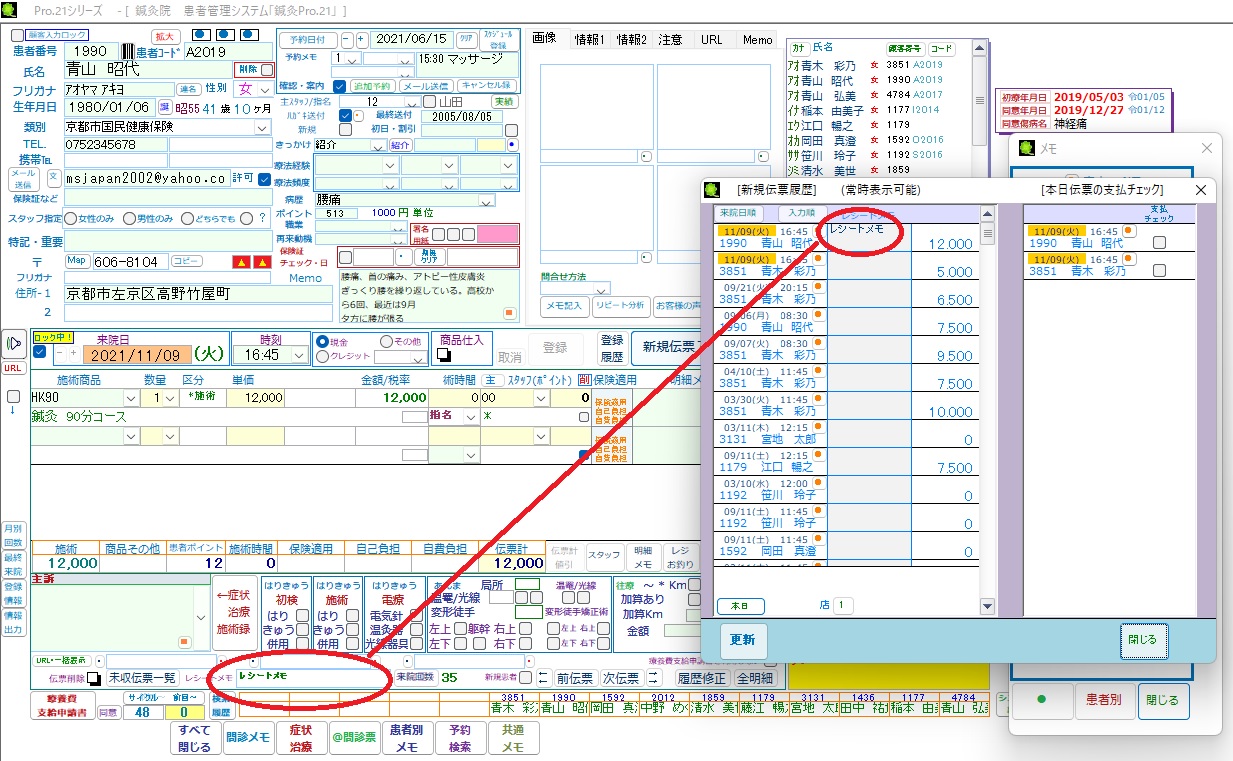Click the question mark next to スタッフ指定
The image size is (1233, 761).
pos(262,218)
